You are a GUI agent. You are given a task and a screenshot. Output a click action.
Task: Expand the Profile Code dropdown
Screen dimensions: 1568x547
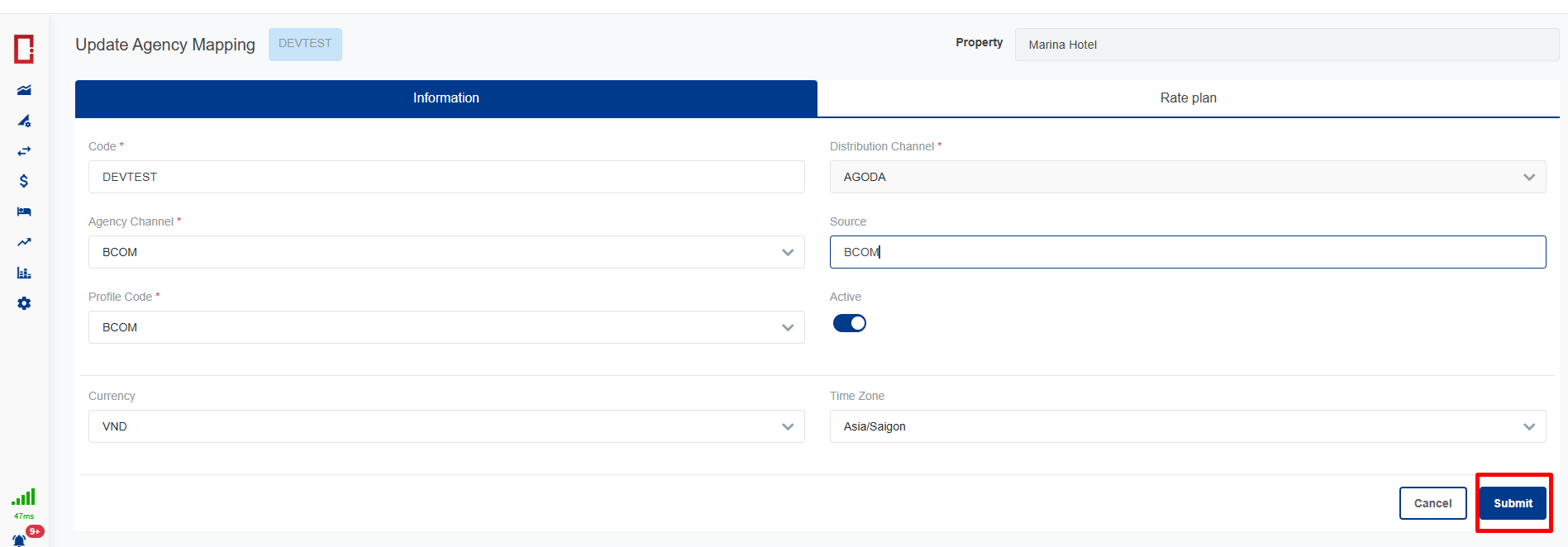coord(446,327)
